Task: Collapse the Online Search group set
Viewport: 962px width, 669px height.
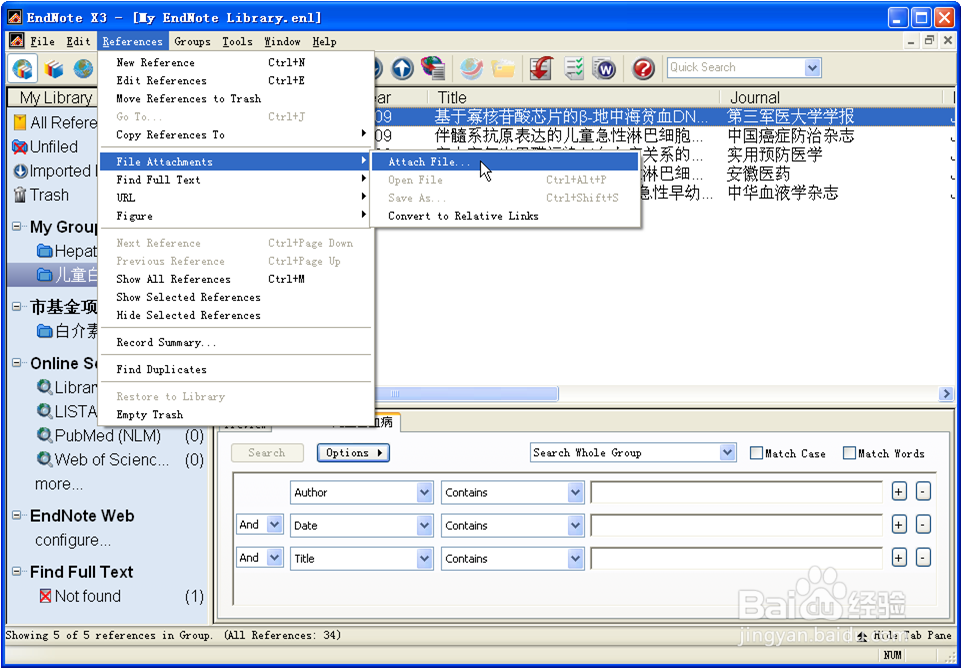Action: 17,363
